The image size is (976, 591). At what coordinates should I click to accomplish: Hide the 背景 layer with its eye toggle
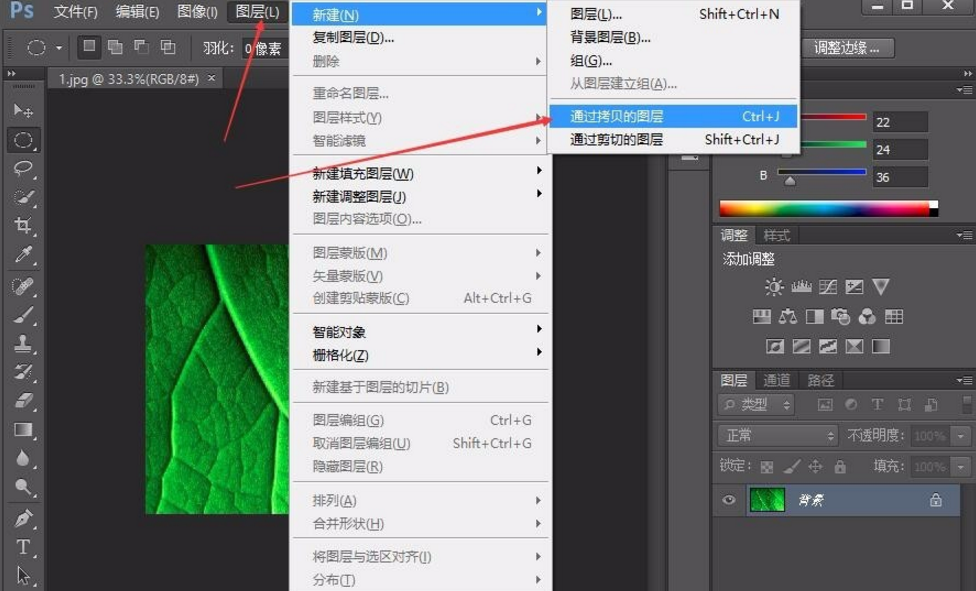(x=729, y=500)
